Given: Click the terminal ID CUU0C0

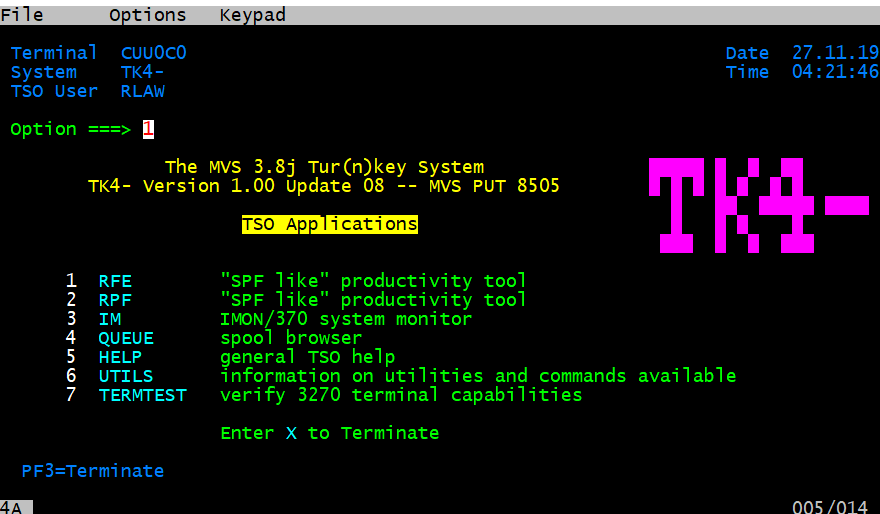Looking at the screenshot, I should pos(153,53).
